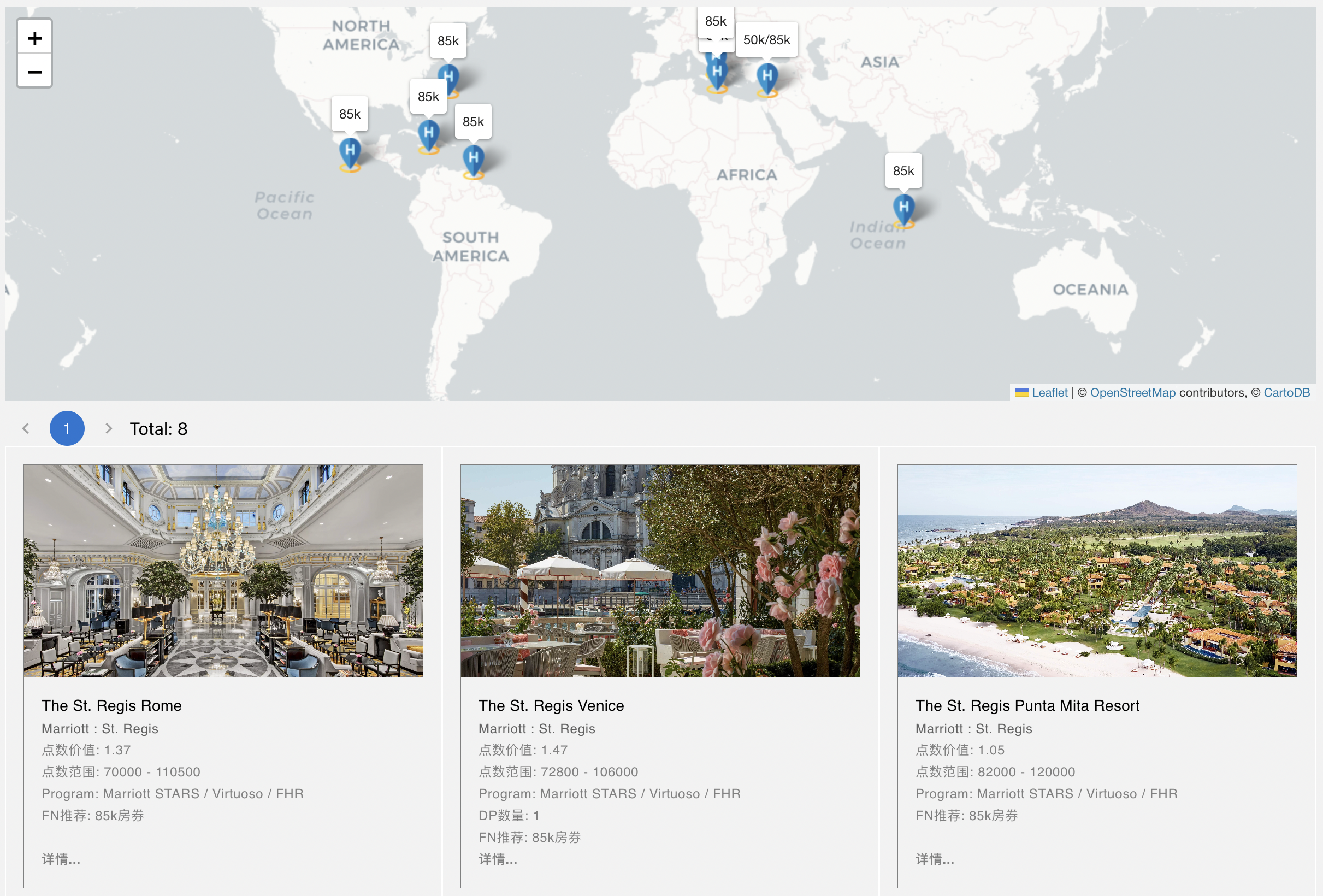Click FN推荐: 85k房券 on Venice card
The height and width of the screenshot is (896, 1323).
(x=530, y=837)
